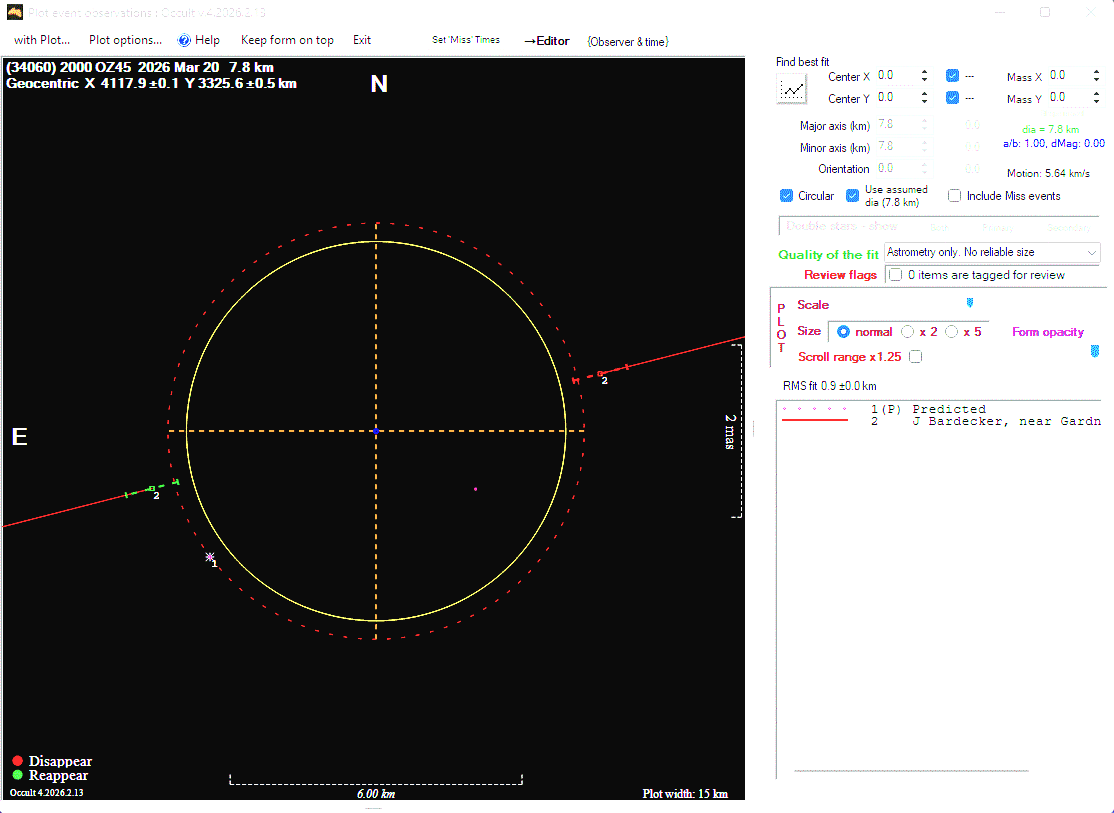Click the magenta dot inside the circle

[x=475, y=489]
